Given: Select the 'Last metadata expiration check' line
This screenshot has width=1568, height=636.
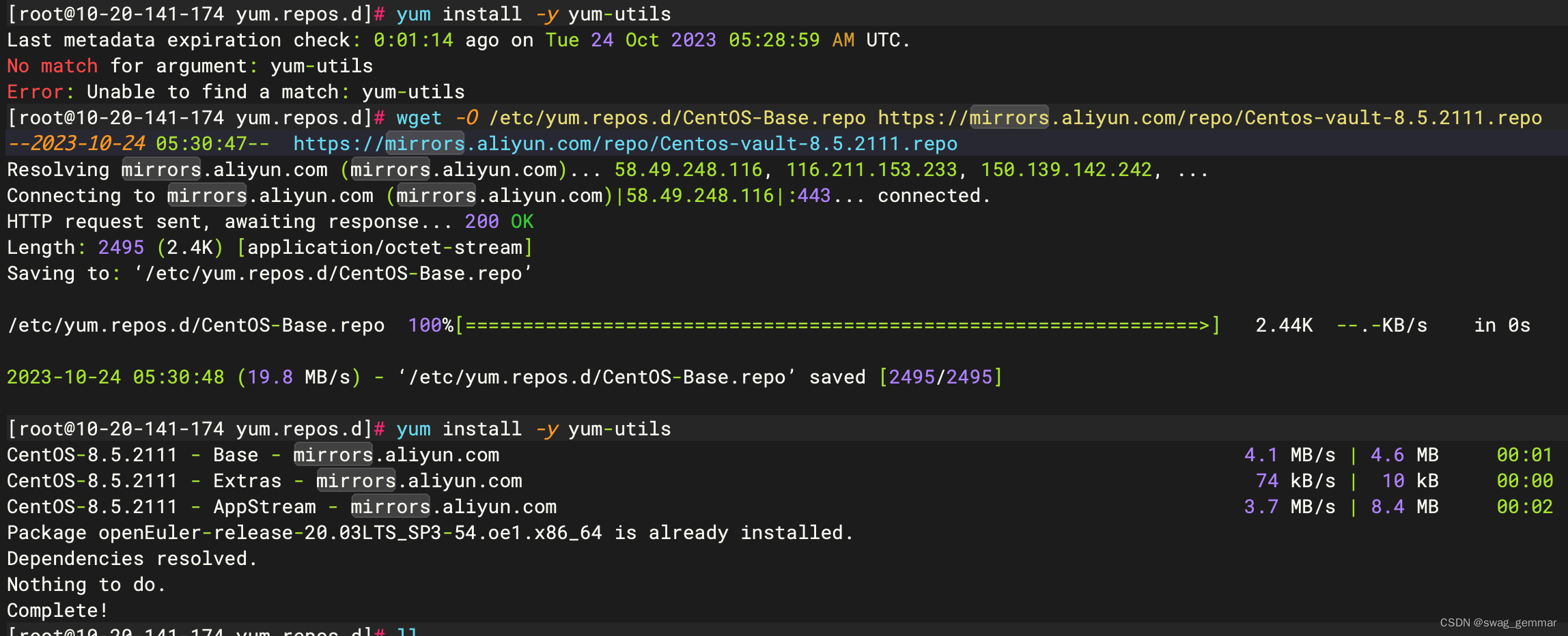Looking at the screenshot, I should tap(458, 40).
